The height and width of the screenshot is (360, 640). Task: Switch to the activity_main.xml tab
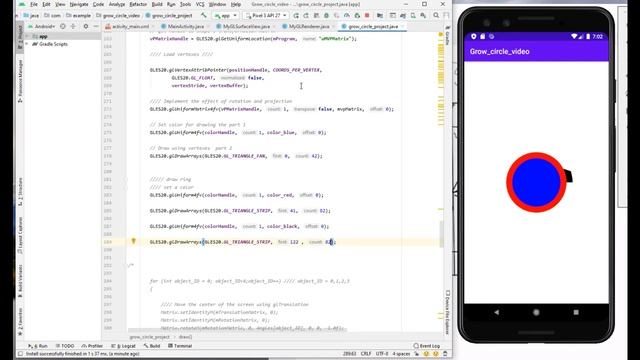click(127, 26)
